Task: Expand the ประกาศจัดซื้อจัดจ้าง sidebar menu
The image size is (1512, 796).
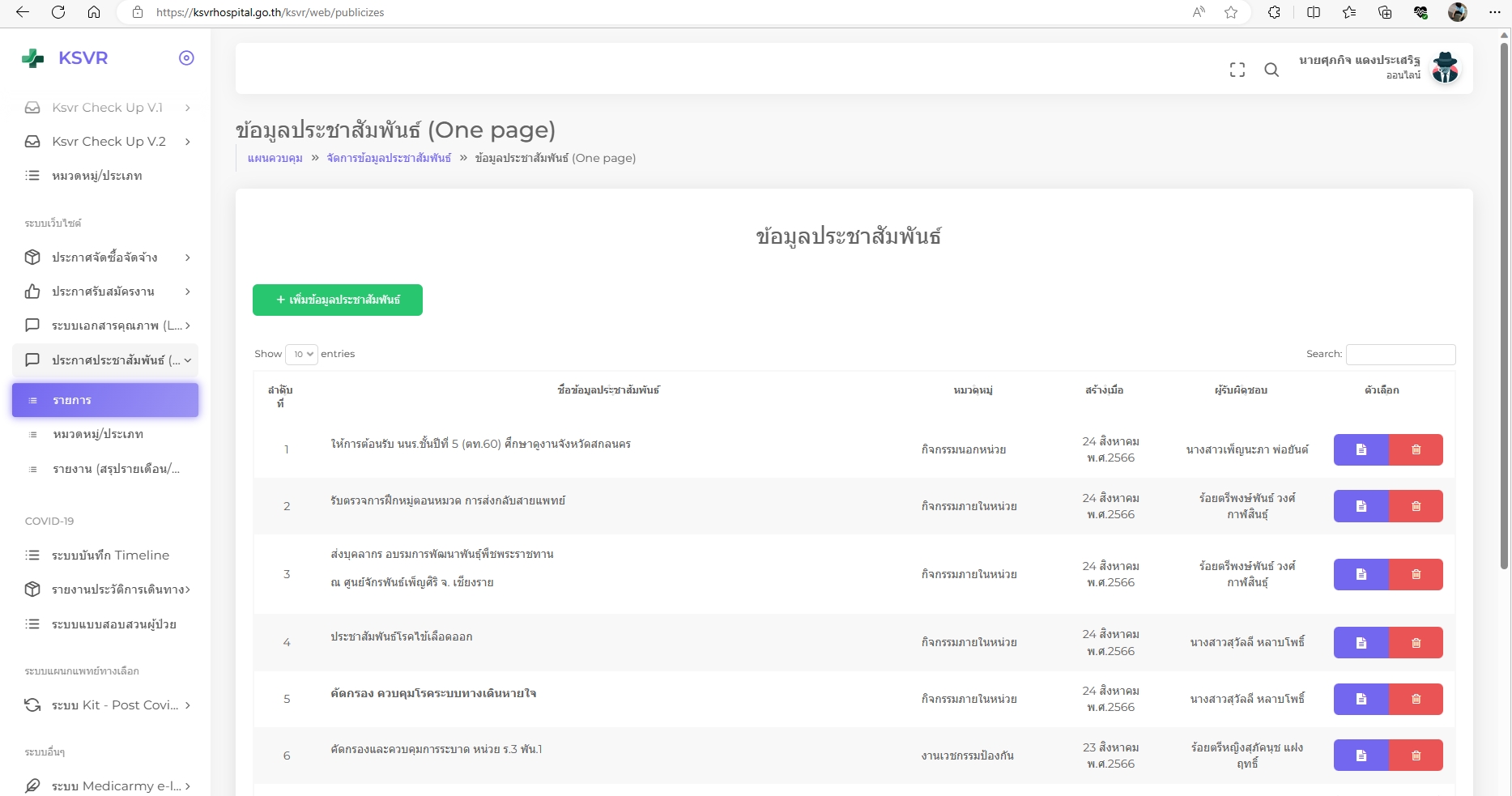Action: tap(108, 258)
